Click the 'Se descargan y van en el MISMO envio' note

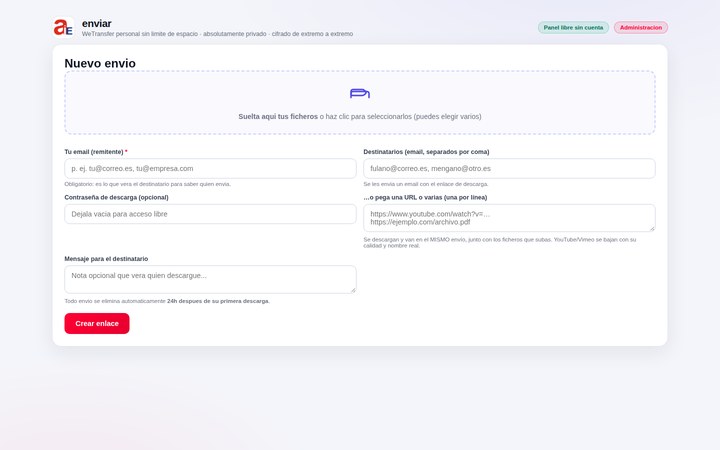tap(500, 242)
